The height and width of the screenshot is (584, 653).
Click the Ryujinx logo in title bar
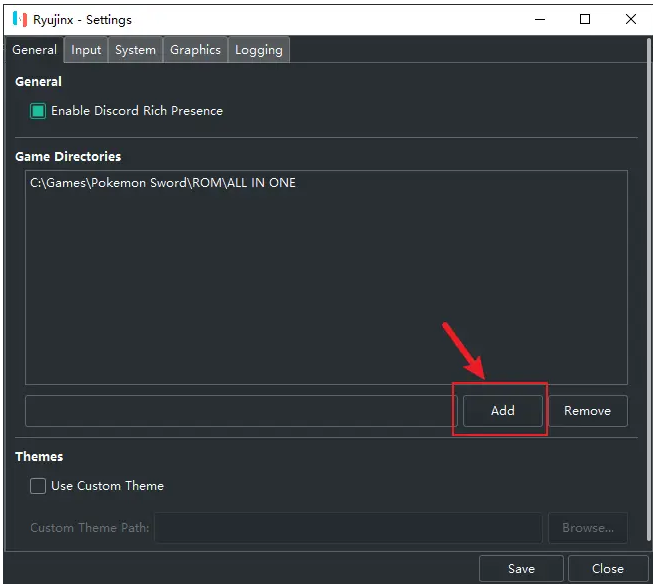pyautogui.click(x=19, y=19)
